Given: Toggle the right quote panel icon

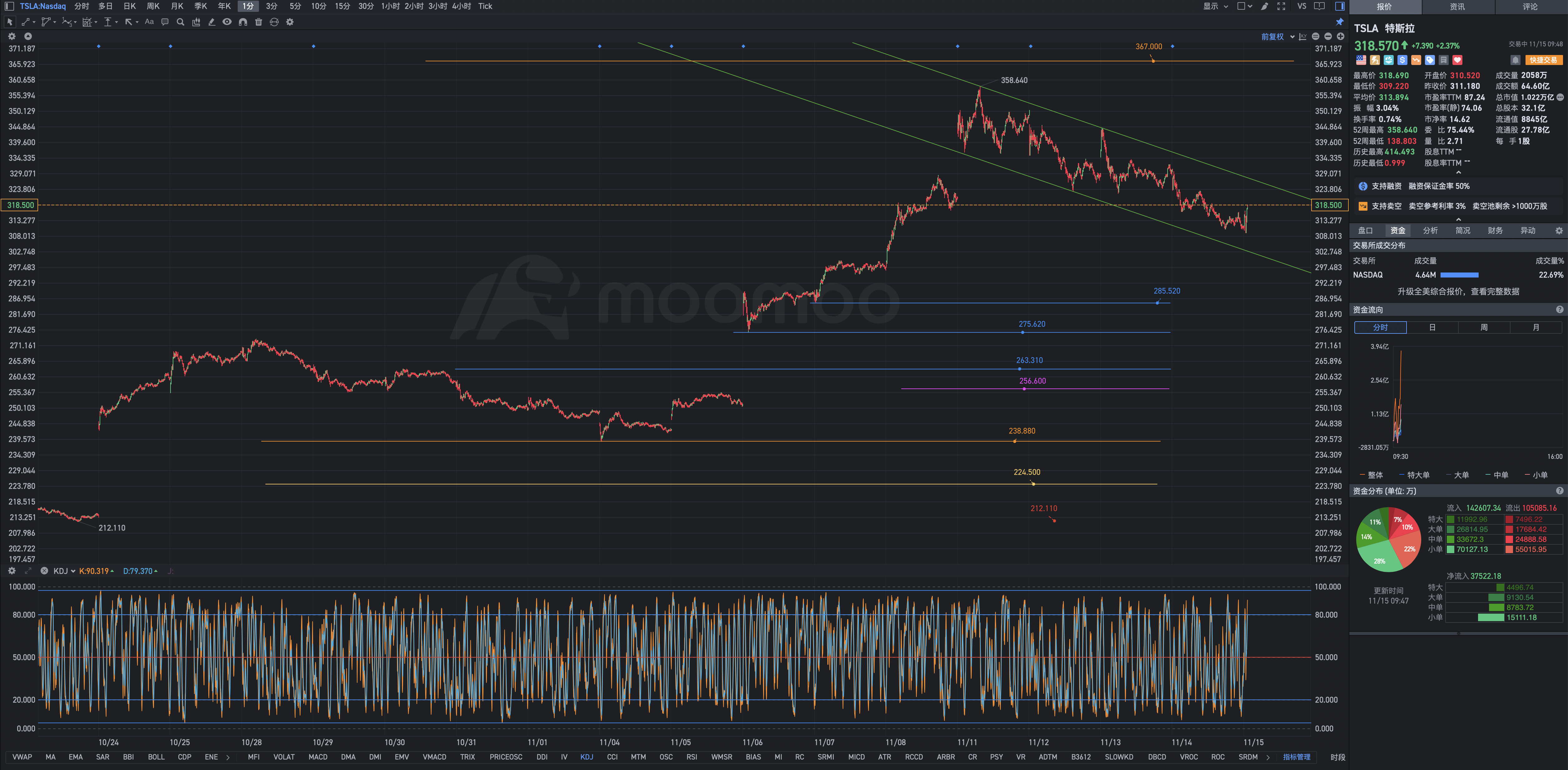Looking at the screenshot, I should (1340, 6).
